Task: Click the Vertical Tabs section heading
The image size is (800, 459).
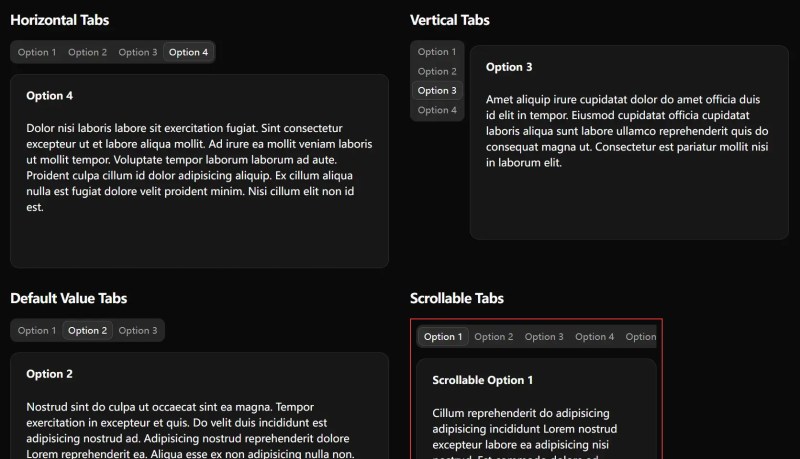Action: pyautogui.click(x=449, y=20)
